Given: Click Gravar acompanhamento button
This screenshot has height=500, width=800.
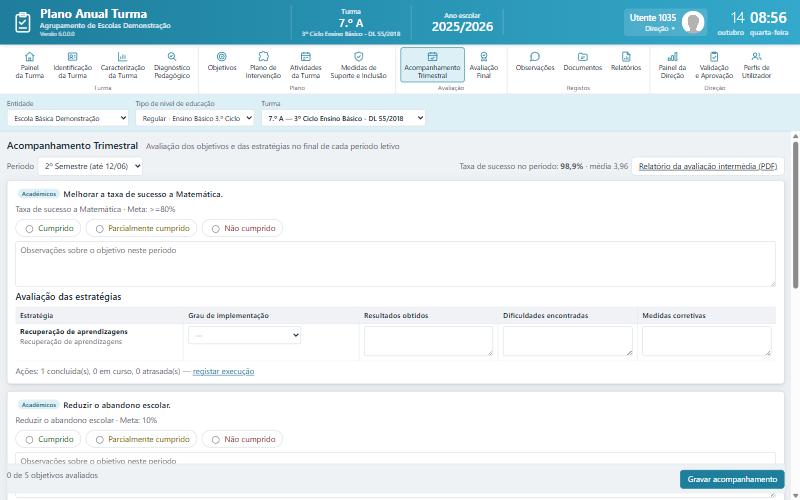Looking at the screenshot, I should 732,480.
